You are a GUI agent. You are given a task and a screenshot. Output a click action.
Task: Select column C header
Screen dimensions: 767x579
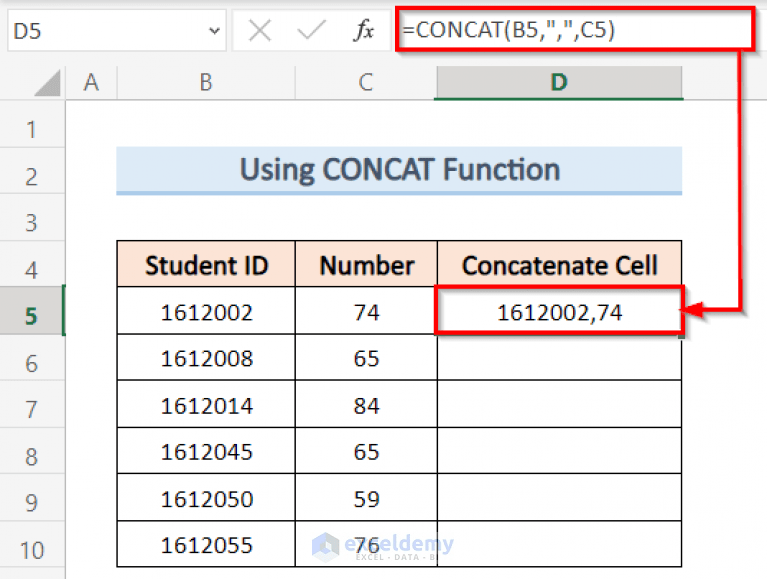tap(365, 82)
